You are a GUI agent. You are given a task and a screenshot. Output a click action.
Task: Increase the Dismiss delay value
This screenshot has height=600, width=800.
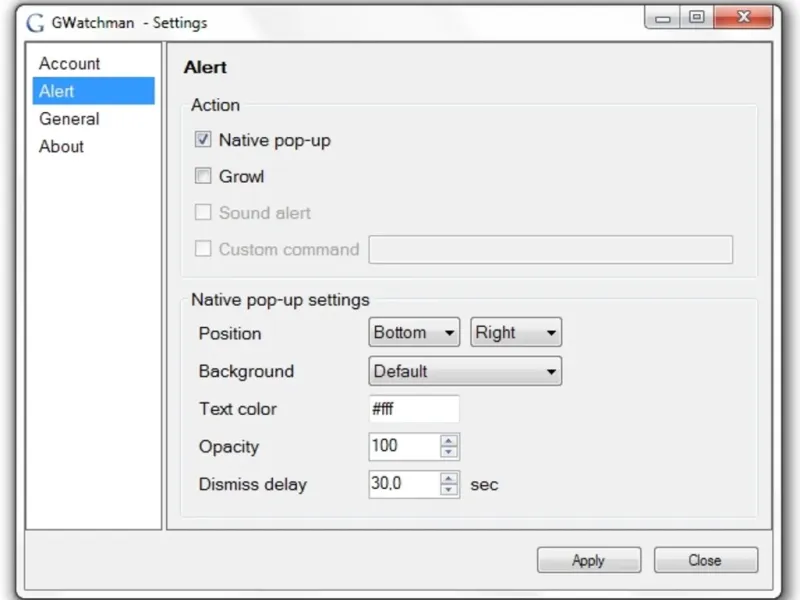pyautogui.click(x=449, y=479)
